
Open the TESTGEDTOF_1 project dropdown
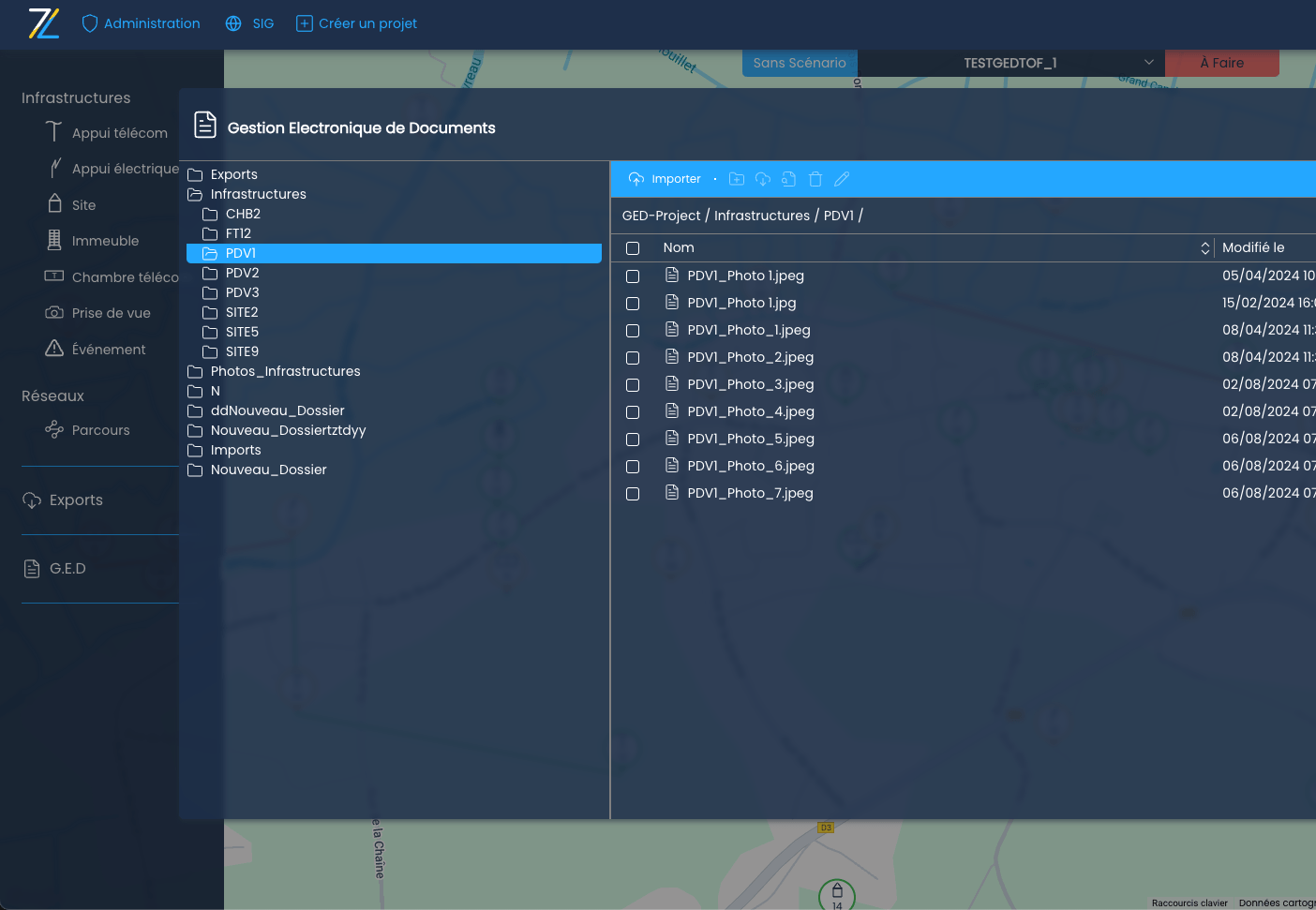[x=1010, y=63]
